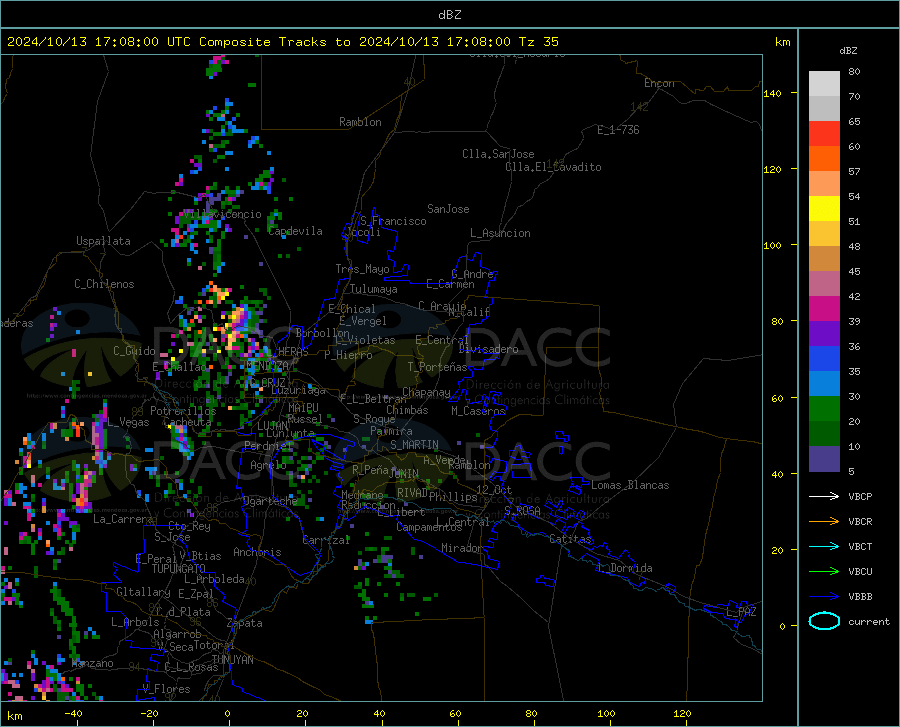Screen dimensions: 900x727
Task: Click the 'Chapanay' map label
Action: (426, 392)
